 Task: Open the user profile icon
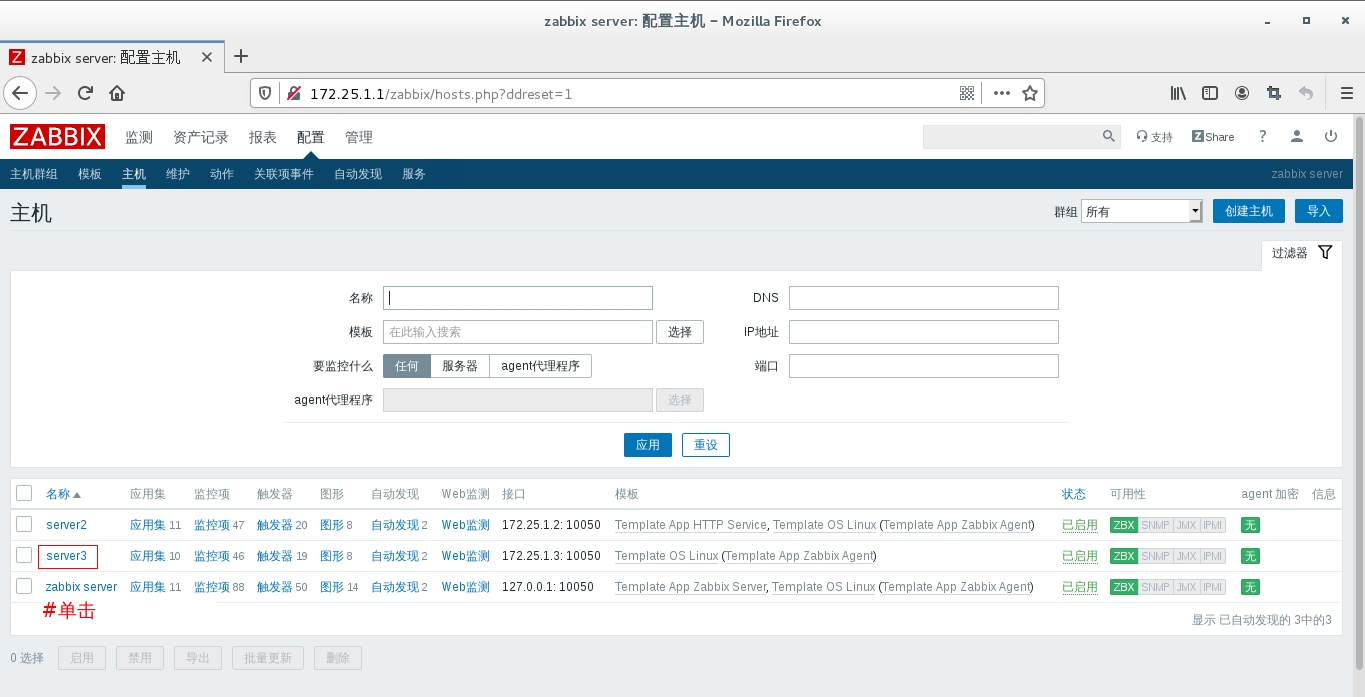click(x=1296, y=136)
